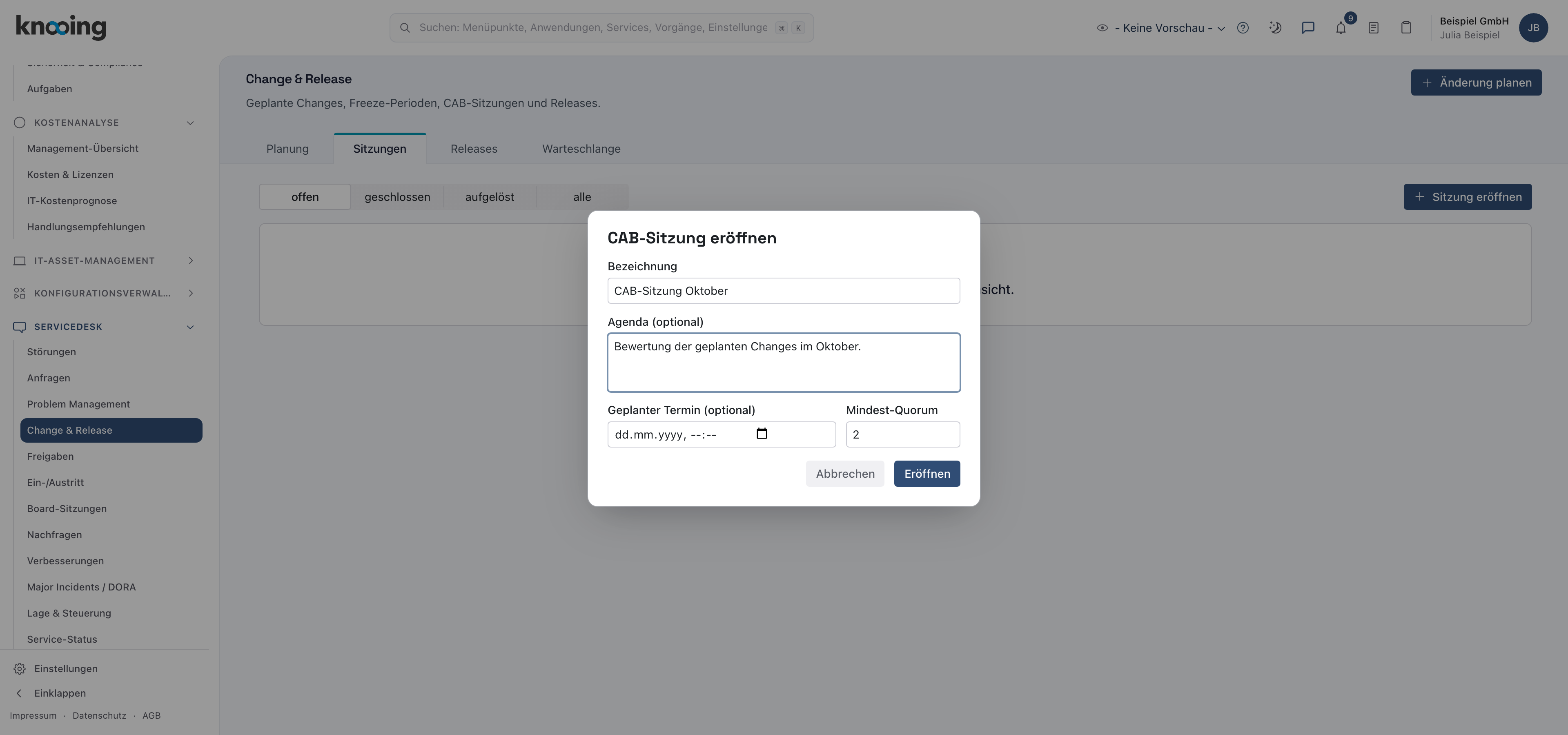Click the Mindest-Quorum number field
Viewport: 1568px width, 735px height.
(x=902, y=434)
